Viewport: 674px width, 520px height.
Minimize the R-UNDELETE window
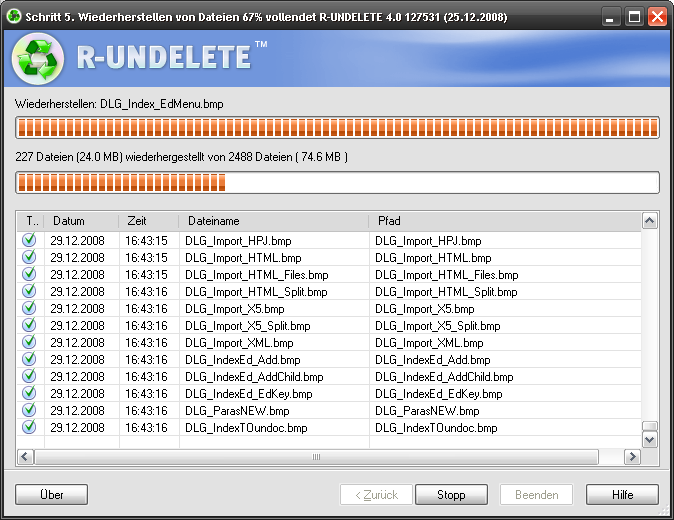pos(610,17)
